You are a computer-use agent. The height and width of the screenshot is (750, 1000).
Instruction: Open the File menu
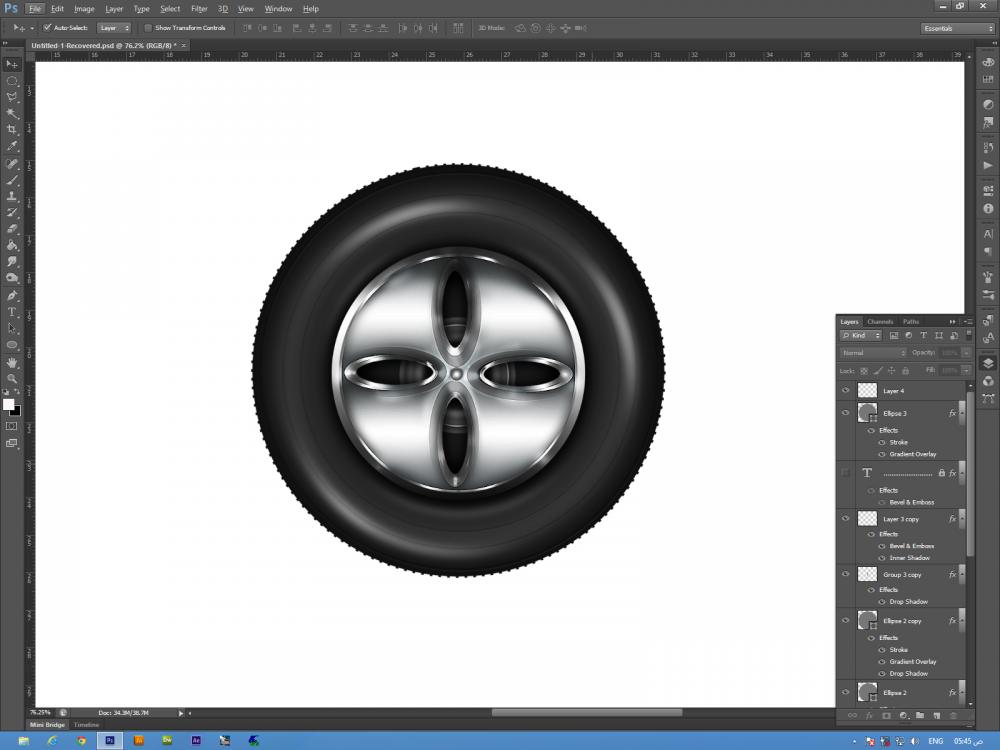(x=34, y=9)
